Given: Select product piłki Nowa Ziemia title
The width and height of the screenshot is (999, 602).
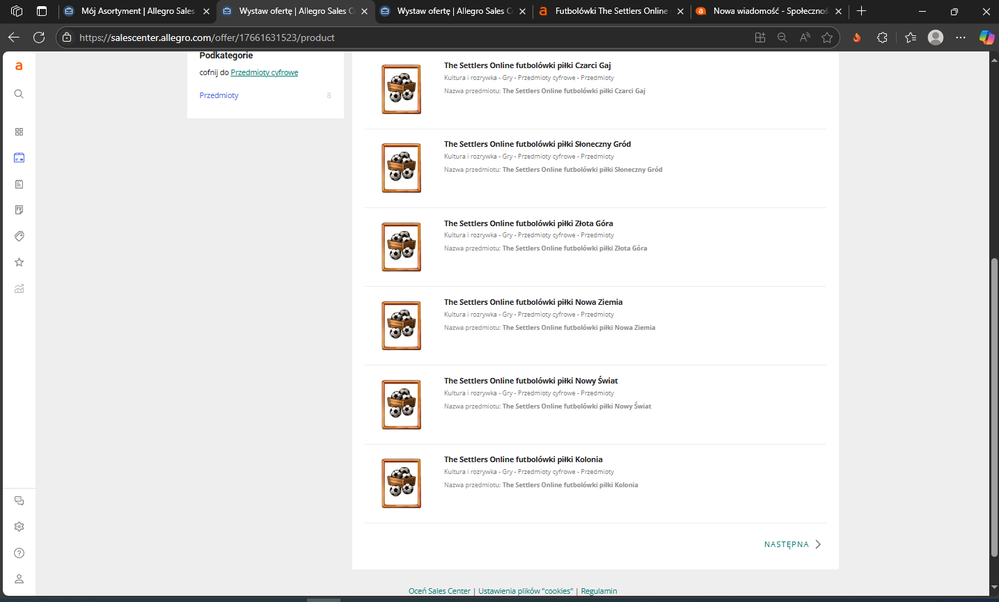Looking at the screenshot, I should (x=533, y=302).
